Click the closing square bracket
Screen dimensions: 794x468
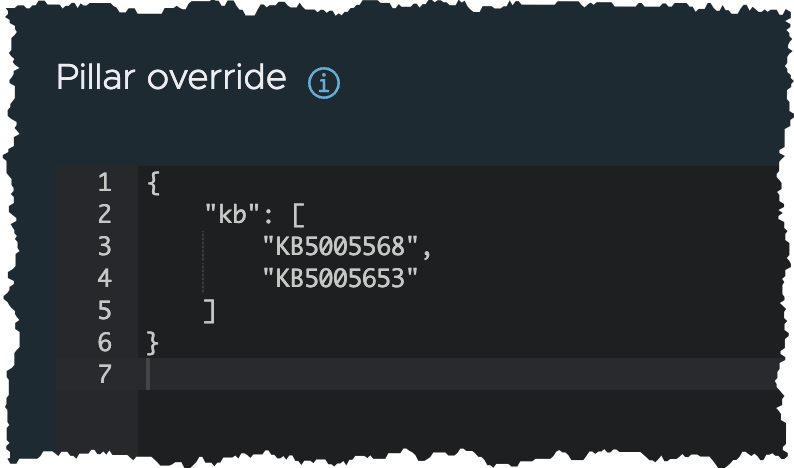210,311
